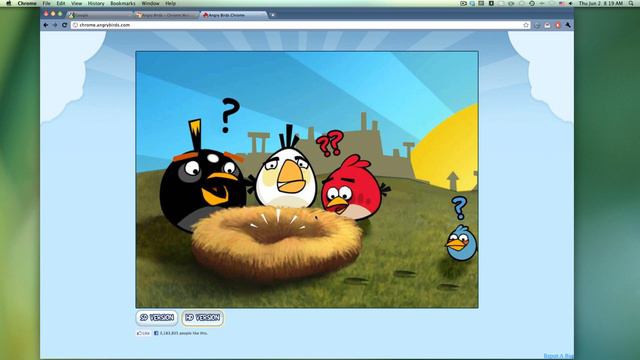Open the Window menu

click(x=150, y=3)
